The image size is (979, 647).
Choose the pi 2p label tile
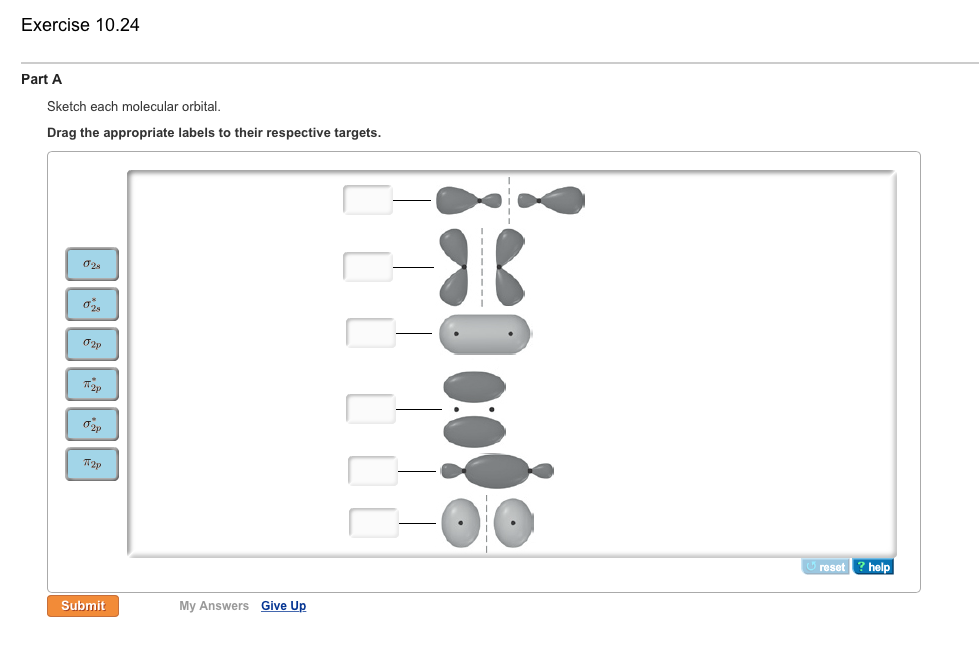coord(92,464)
